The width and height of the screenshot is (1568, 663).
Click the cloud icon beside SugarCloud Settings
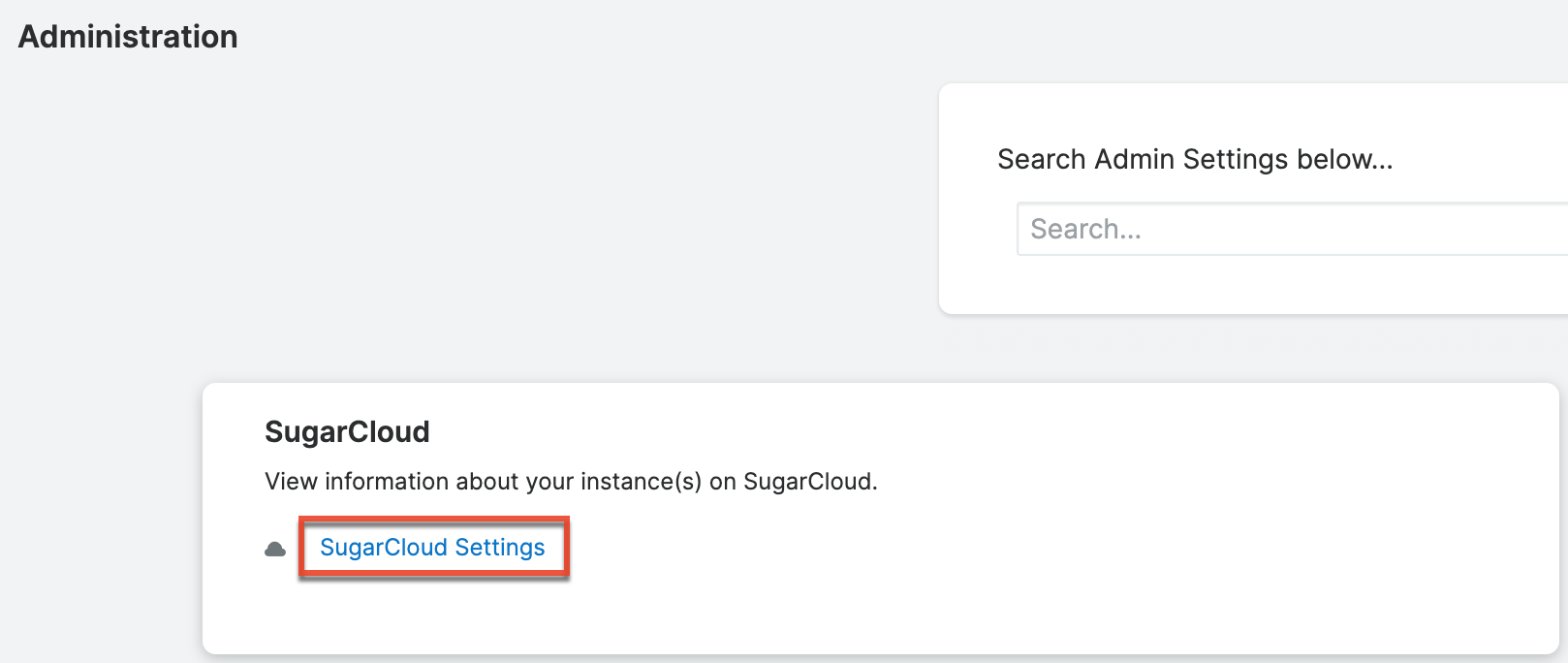click(x=275, y=548)
